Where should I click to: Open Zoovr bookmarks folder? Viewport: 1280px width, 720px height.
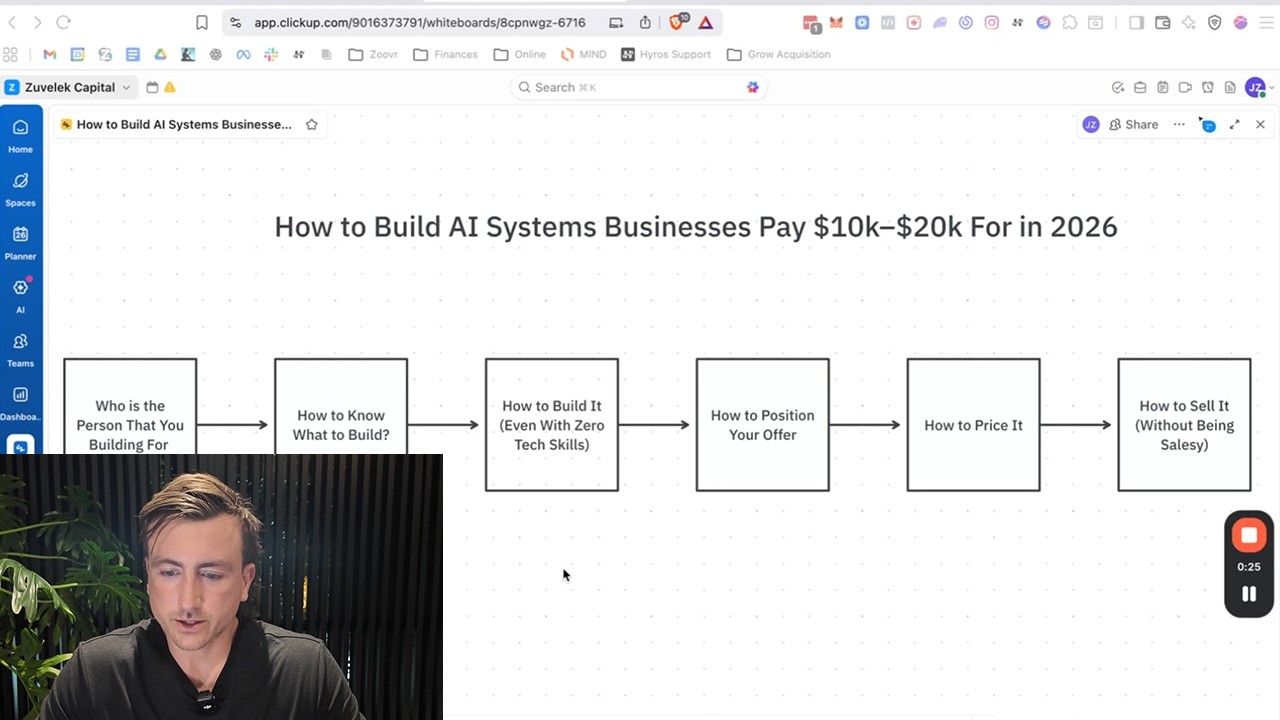click(x=373, y=54)
